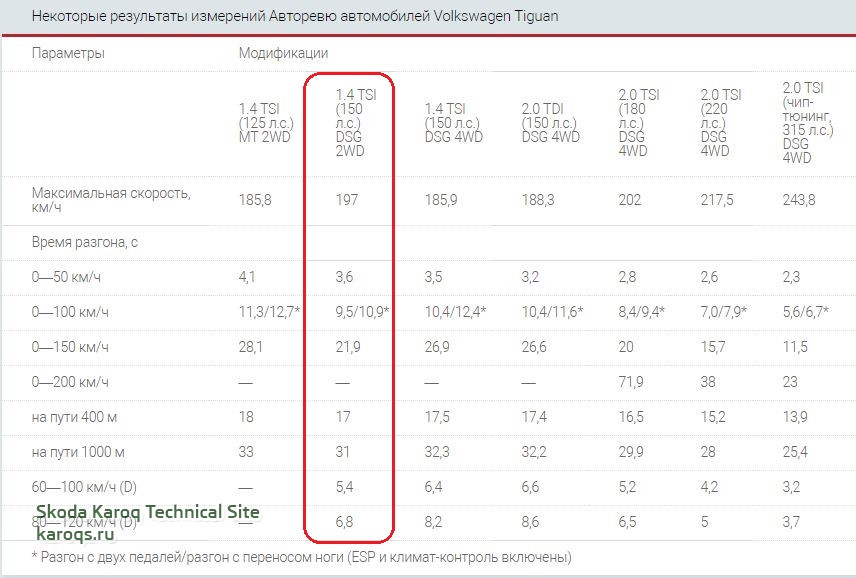Select the '3,7' value in the bottom row
This screenshot has width=856, height=578.
click(x=791, y=522)
